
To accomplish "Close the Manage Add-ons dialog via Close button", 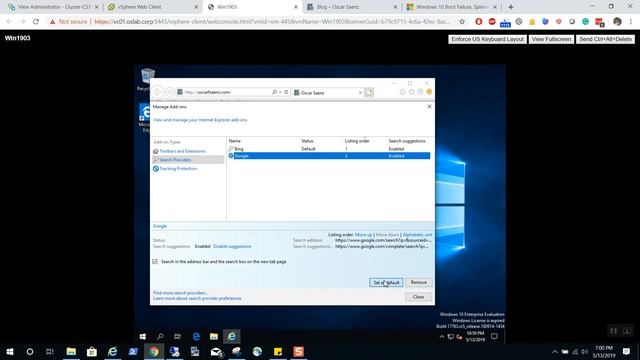I will (418, 297).
